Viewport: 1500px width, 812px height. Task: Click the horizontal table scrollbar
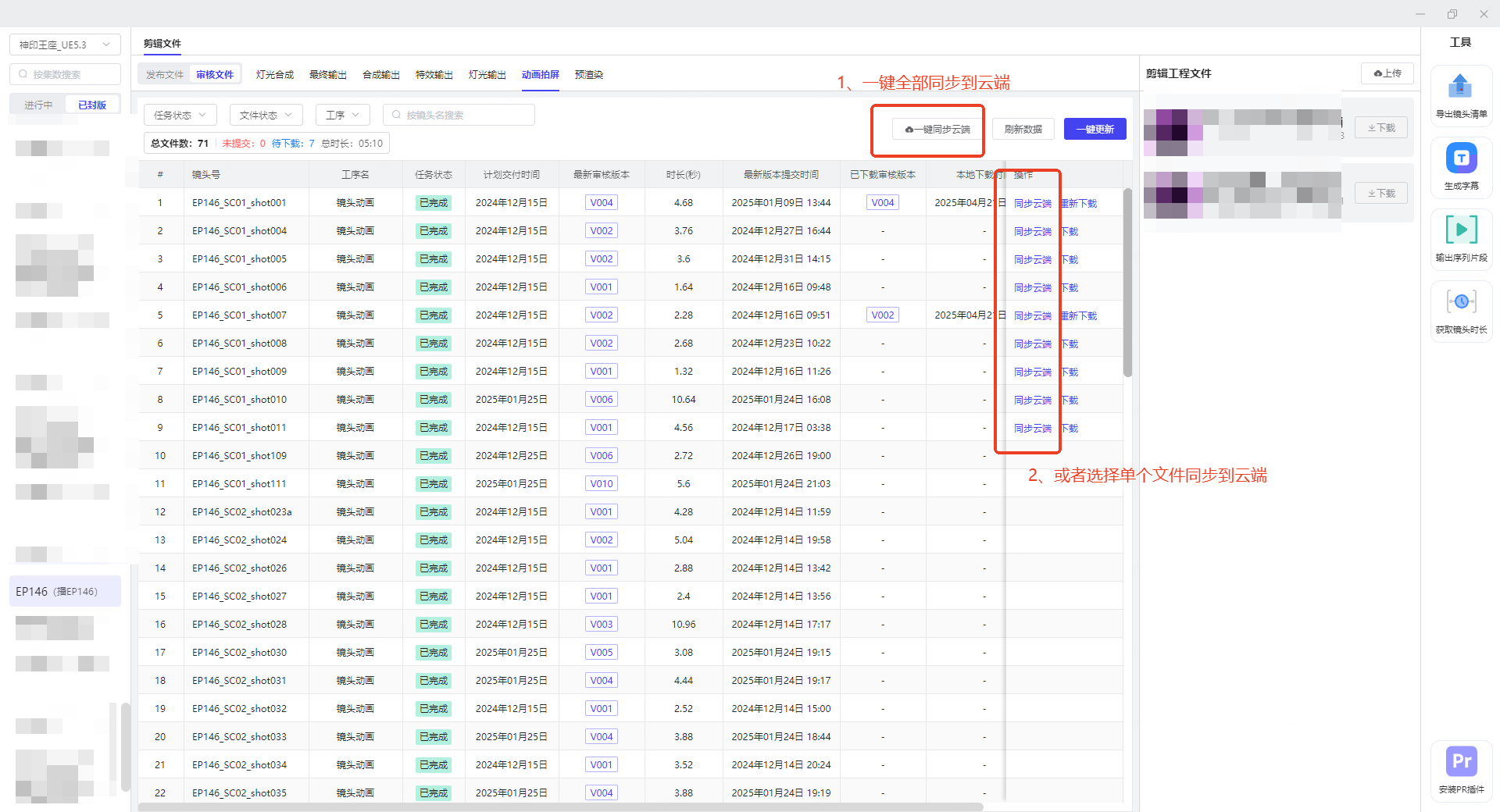tap(561, 807)
